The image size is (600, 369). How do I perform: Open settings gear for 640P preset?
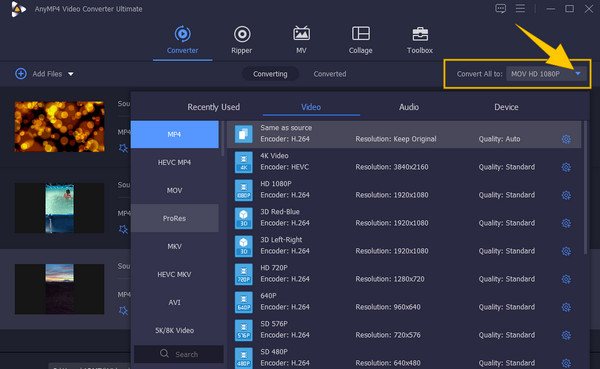pos(566,307)
